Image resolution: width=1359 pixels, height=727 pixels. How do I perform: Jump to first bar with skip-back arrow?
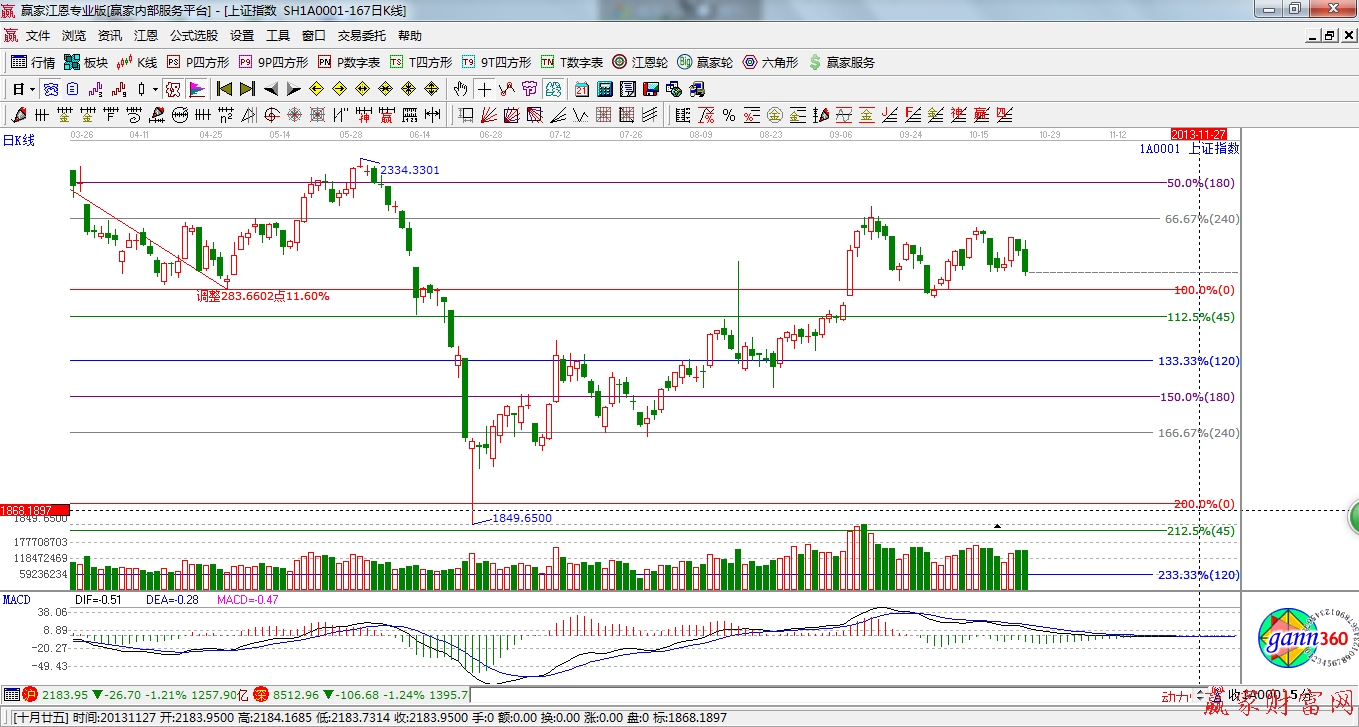point(223,89)
